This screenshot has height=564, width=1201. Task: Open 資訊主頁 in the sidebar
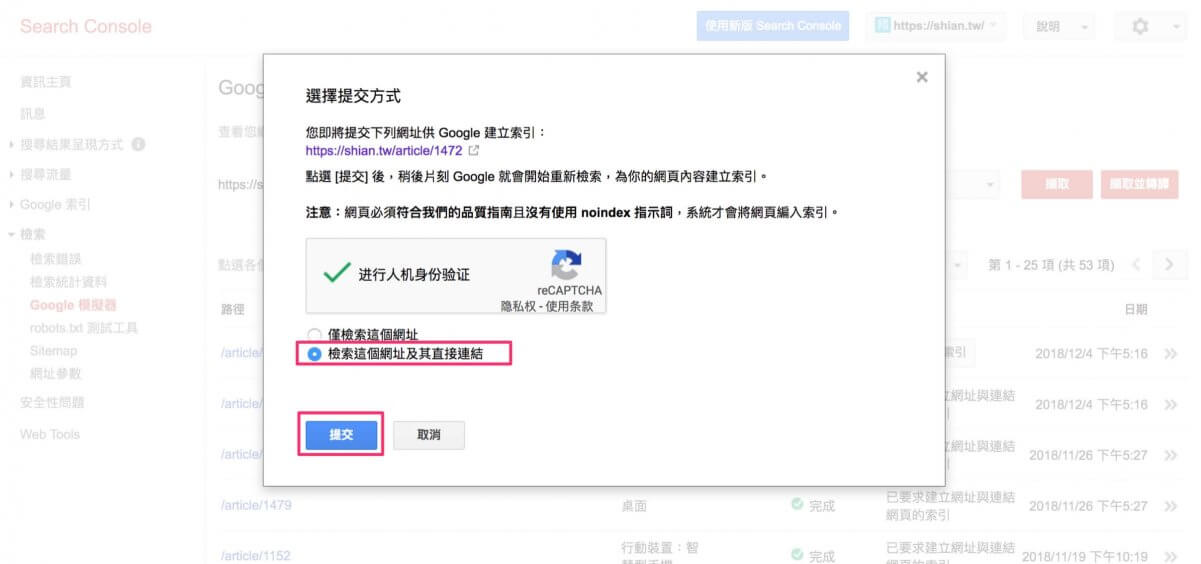pos(46,81)
